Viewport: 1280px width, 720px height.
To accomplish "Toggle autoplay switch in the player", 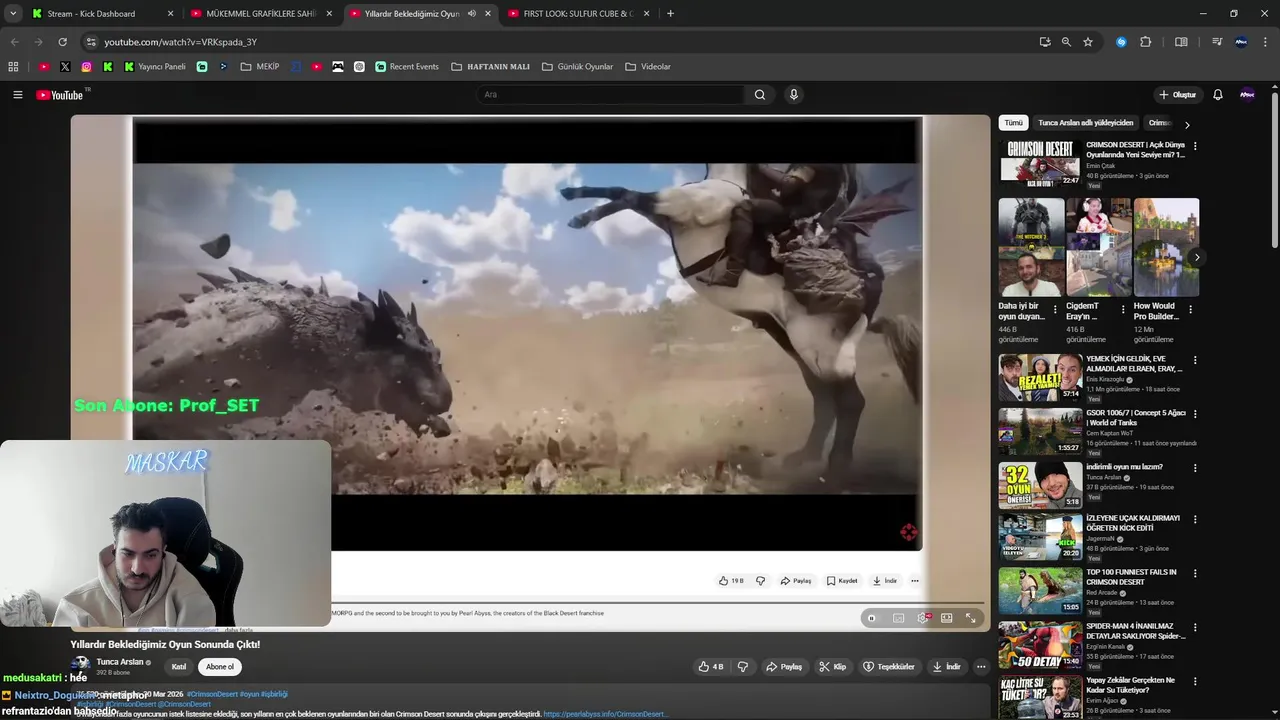I will click(872, 618).
